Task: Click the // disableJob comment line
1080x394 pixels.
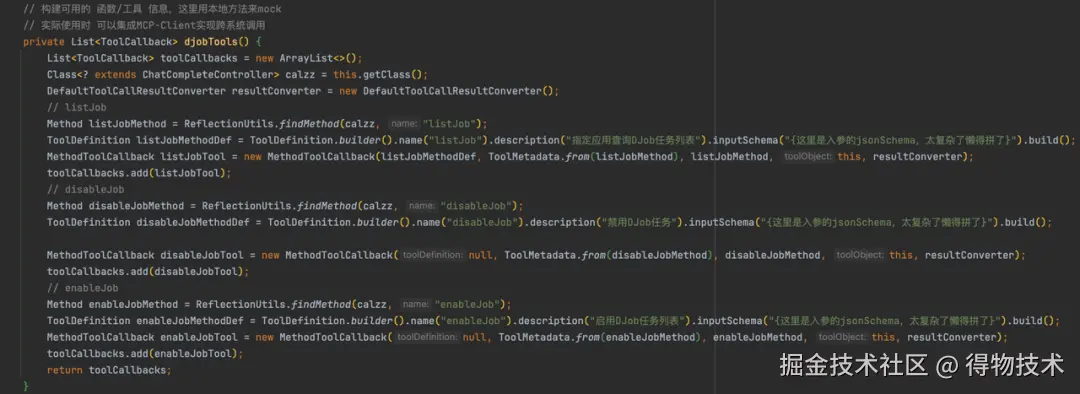Action: point(85,189)
